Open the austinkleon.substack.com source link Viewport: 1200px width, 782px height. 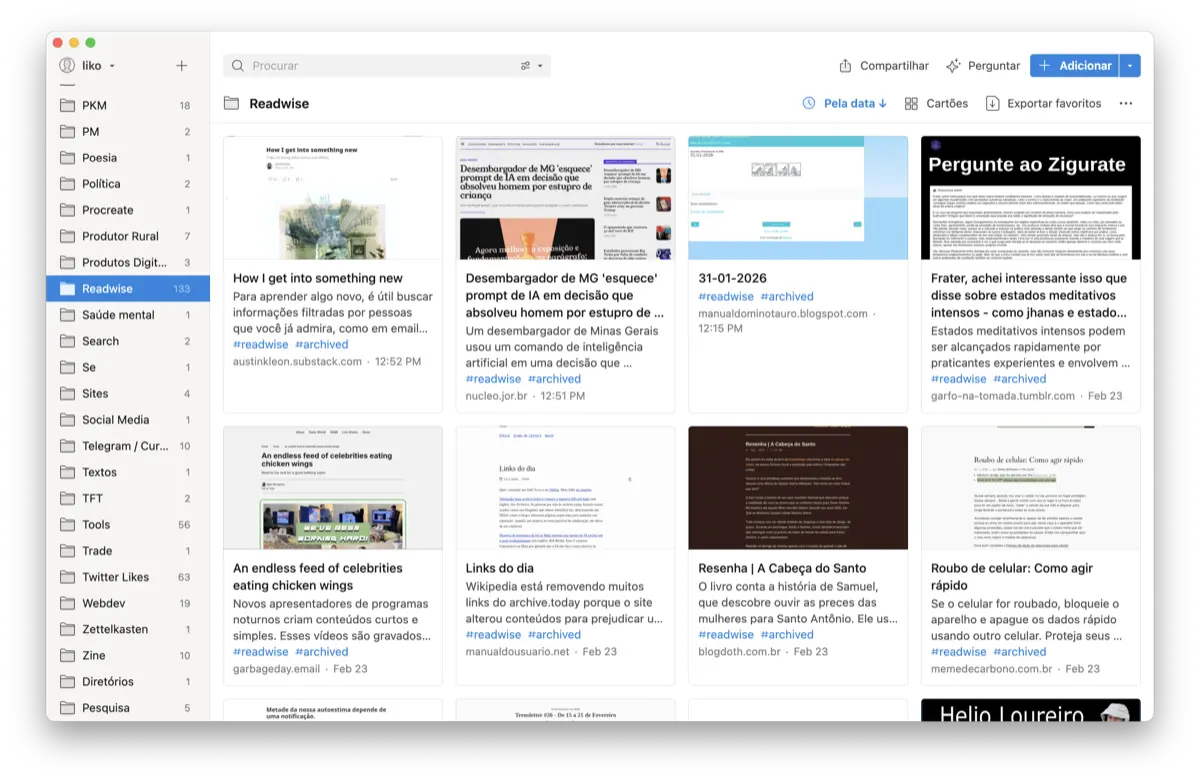click(x=296, y=361)
